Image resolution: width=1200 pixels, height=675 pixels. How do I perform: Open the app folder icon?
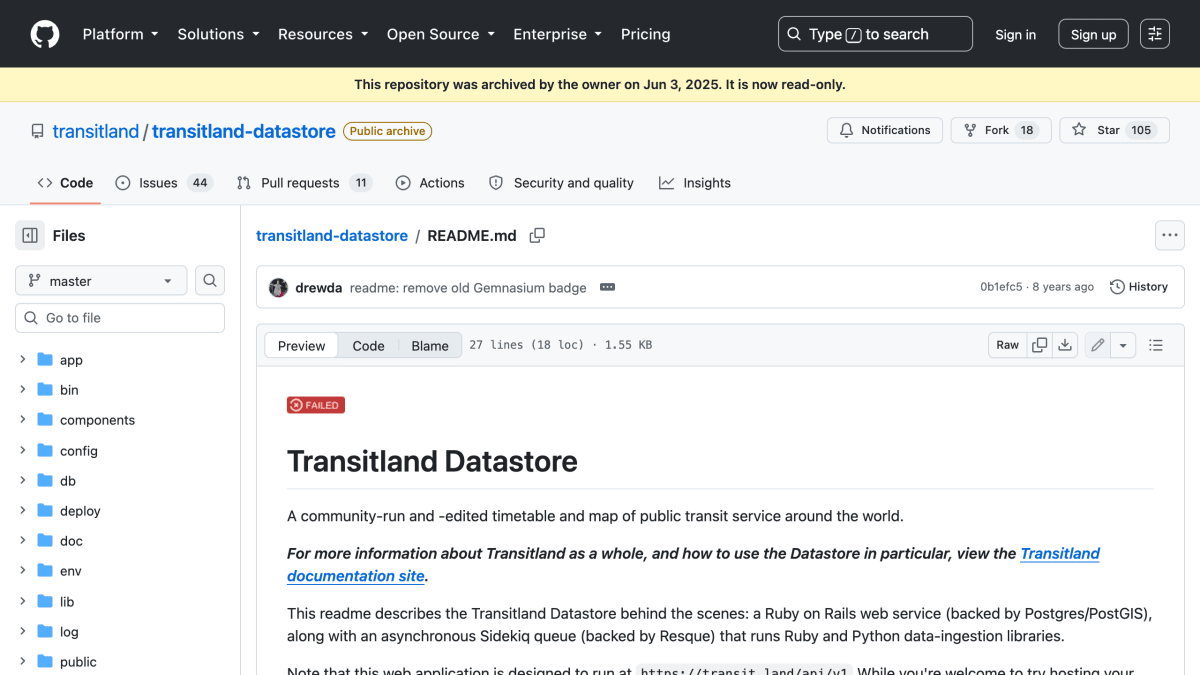point(45,360)
